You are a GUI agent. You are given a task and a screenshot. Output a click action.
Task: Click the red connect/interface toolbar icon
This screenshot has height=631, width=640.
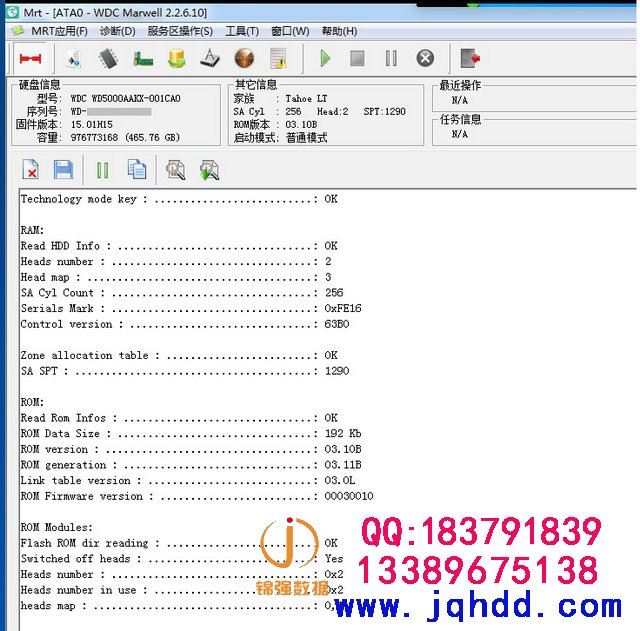point(30,59)
